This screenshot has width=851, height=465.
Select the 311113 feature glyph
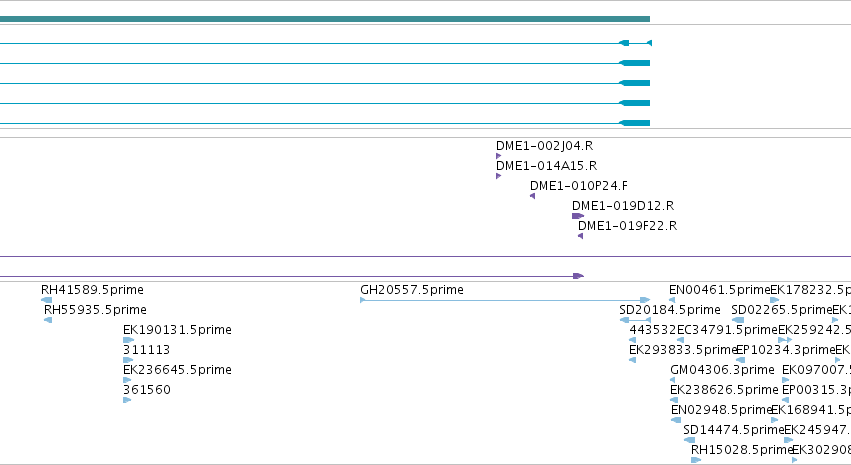pos(128,360)
